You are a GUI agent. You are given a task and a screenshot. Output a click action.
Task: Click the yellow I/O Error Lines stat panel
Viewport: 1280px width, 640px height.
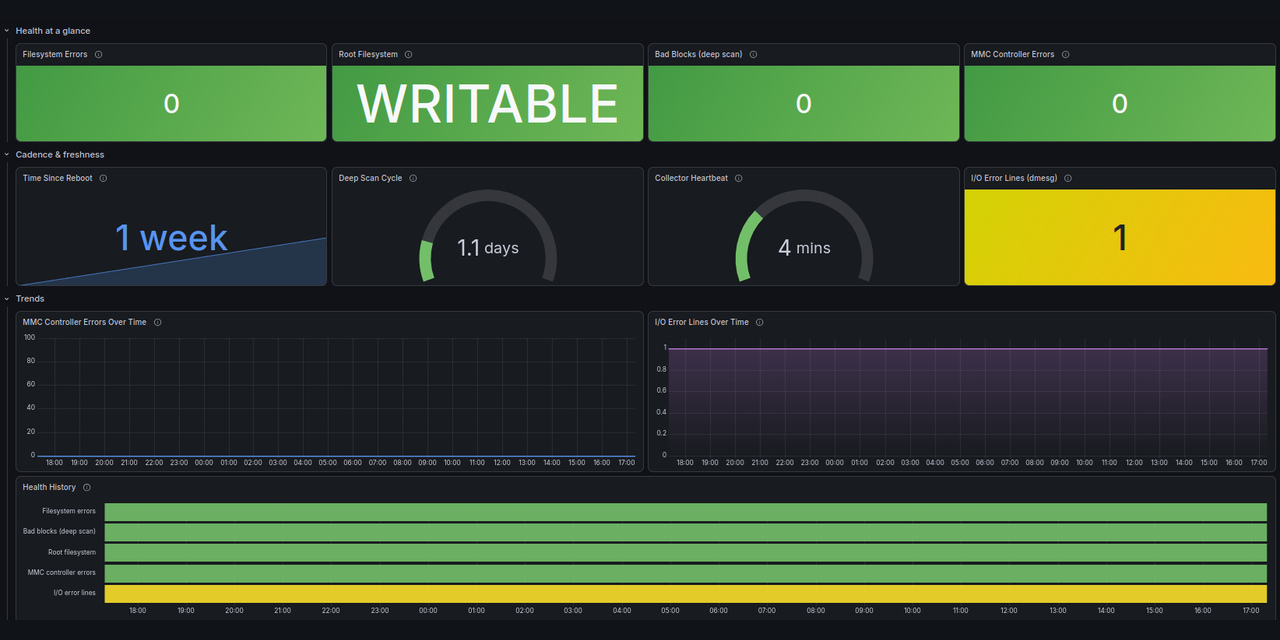(x=1120, y=237)
